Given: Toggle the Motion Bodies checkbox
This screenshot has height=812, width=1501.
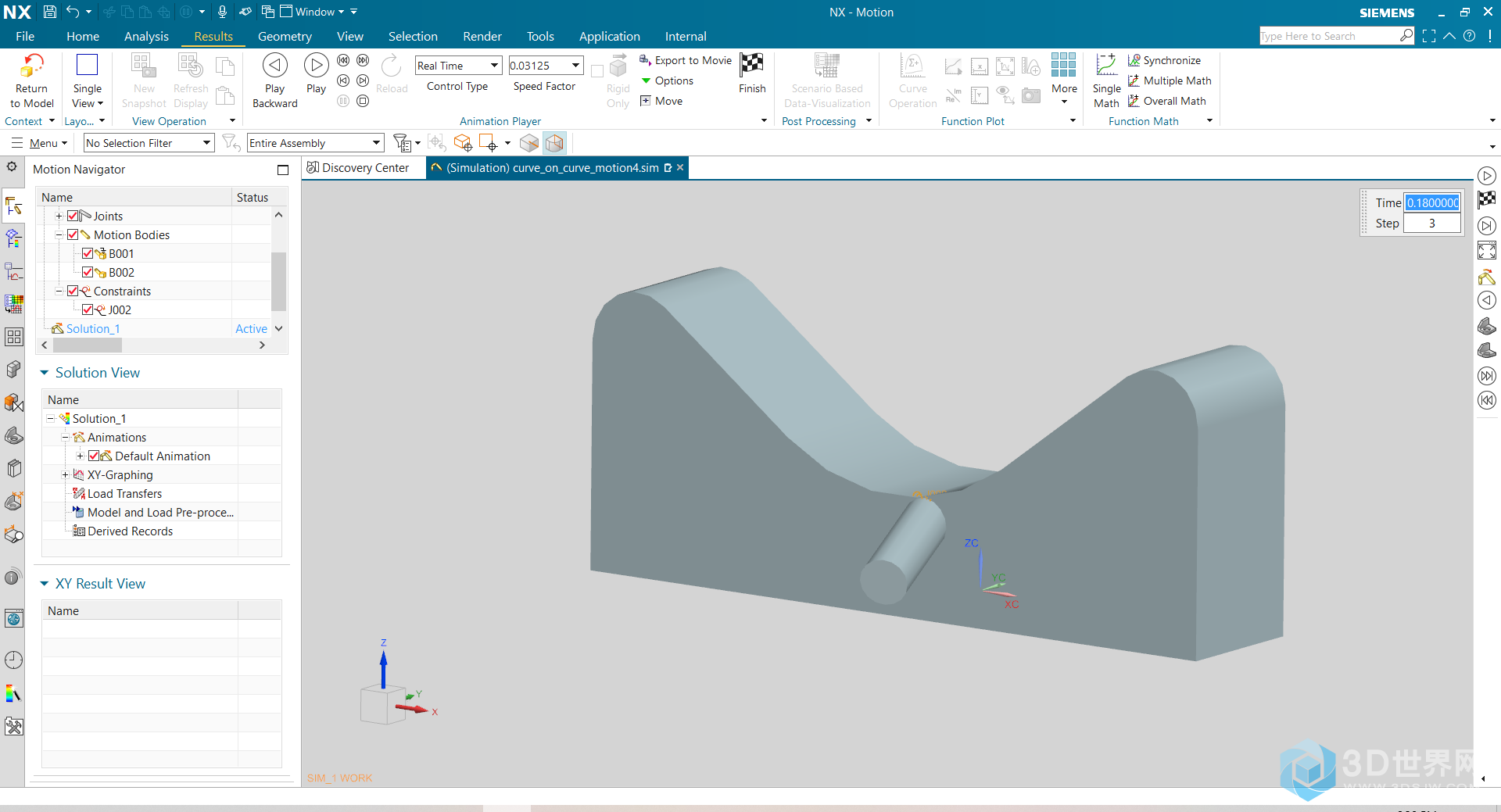Looking at the screenshot, I should tap(73, 234).
